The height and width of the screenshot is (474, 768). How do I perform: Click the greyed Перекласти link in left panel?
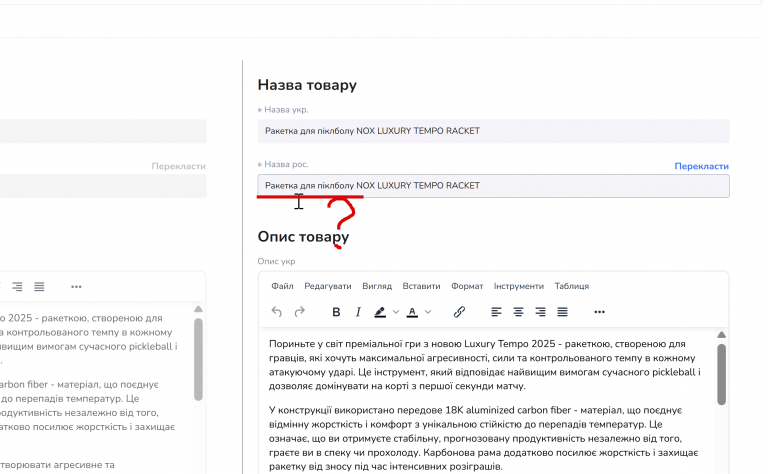(x=178, y=166)
